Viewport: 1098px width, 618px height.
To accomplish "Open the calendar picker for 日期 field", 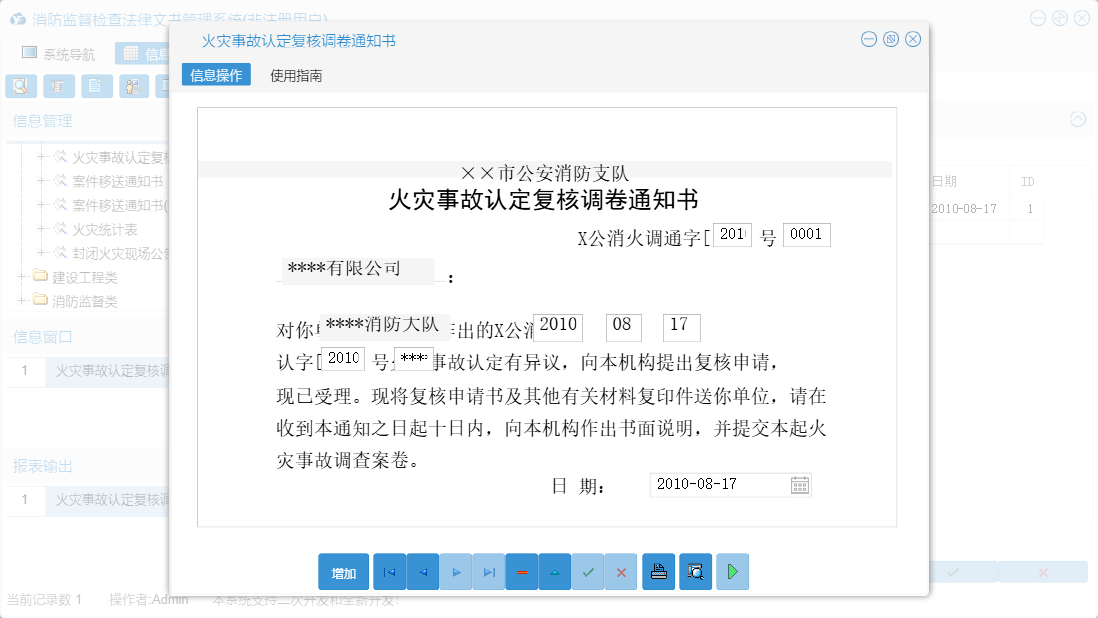I will (x=800, y=484).
